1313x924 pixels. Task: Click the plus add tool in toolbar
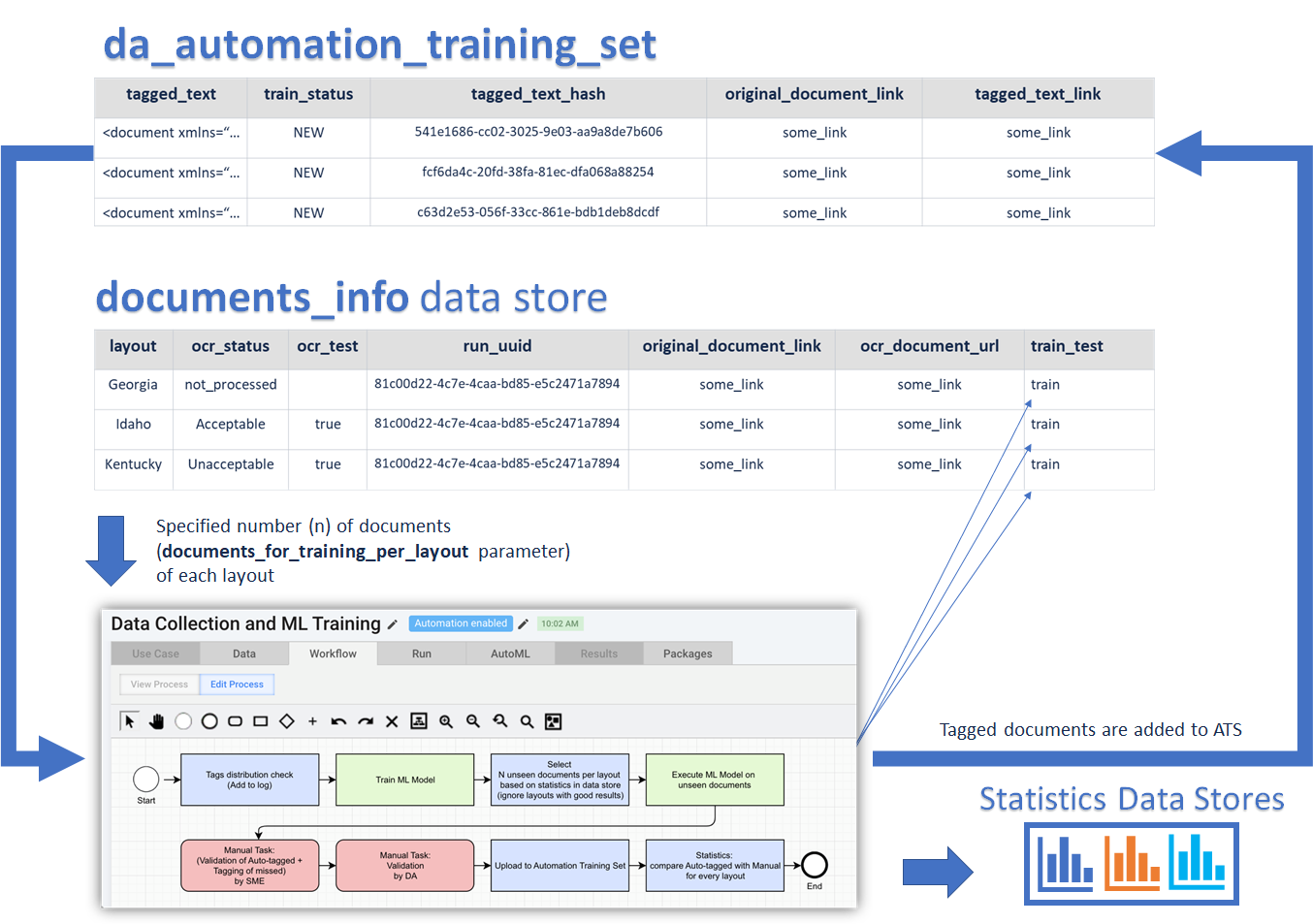[x=312, y=721]
